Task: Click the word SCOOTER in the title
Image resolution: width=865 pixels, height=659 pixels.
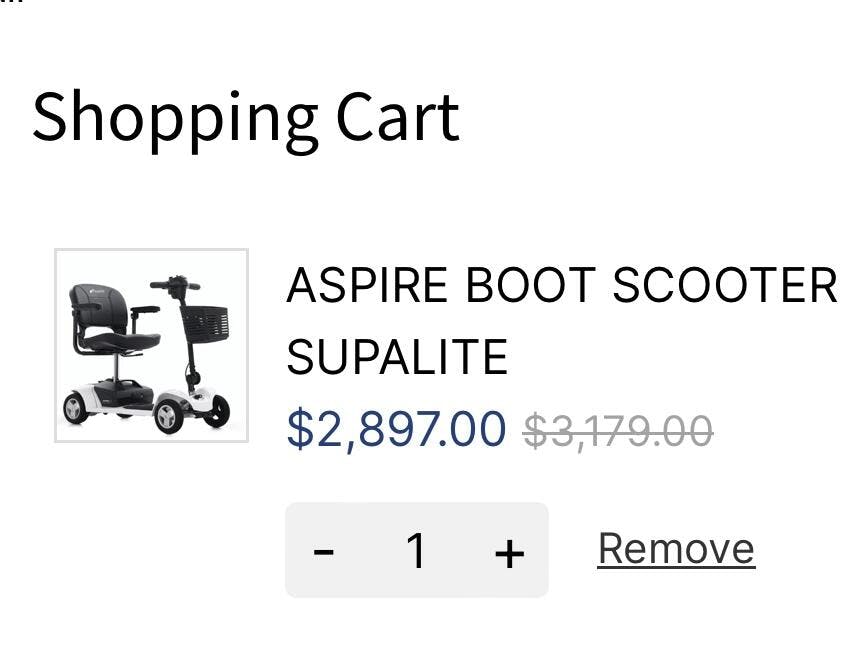Action: click(724, 286)
